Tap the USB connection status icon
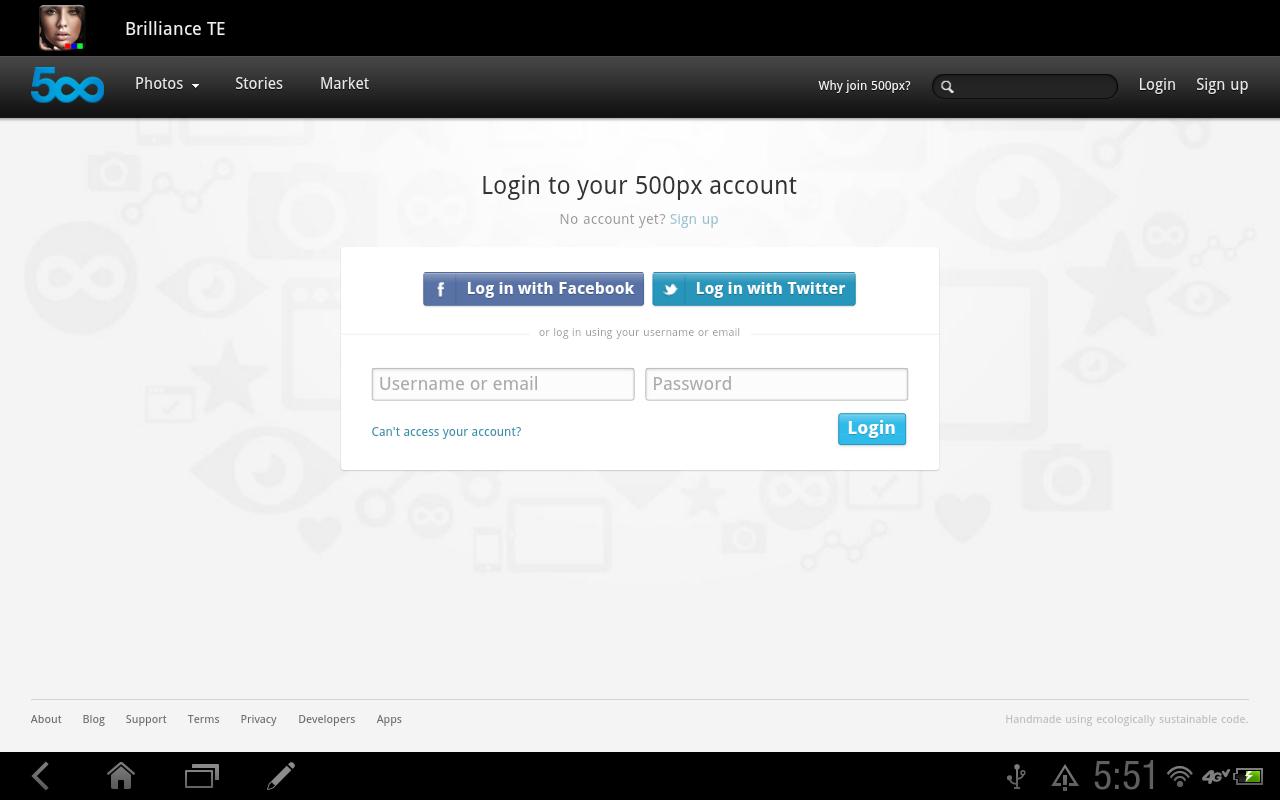 pos(1017,777)
